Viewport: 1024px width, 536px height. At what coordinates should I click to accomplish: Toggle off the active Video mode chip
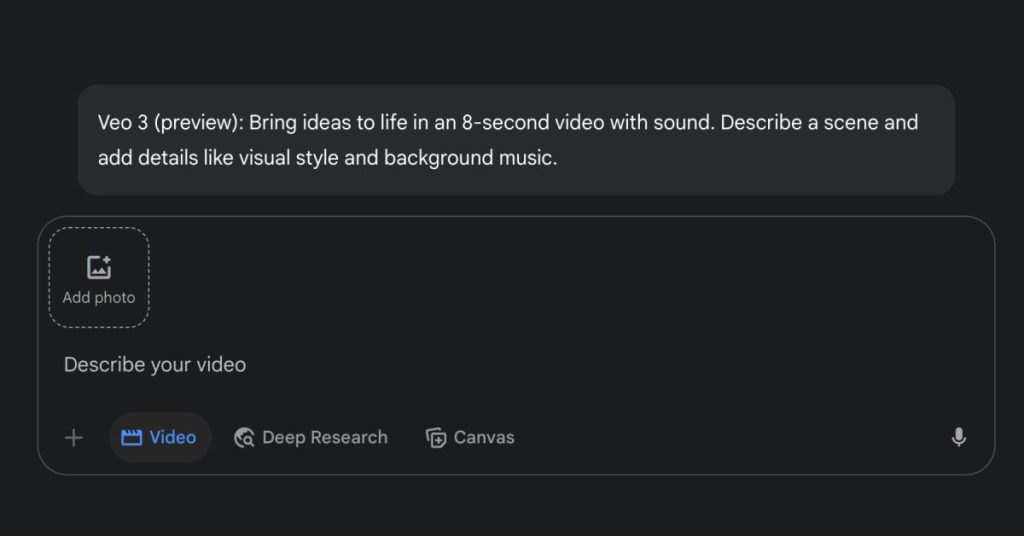(160, 437)
